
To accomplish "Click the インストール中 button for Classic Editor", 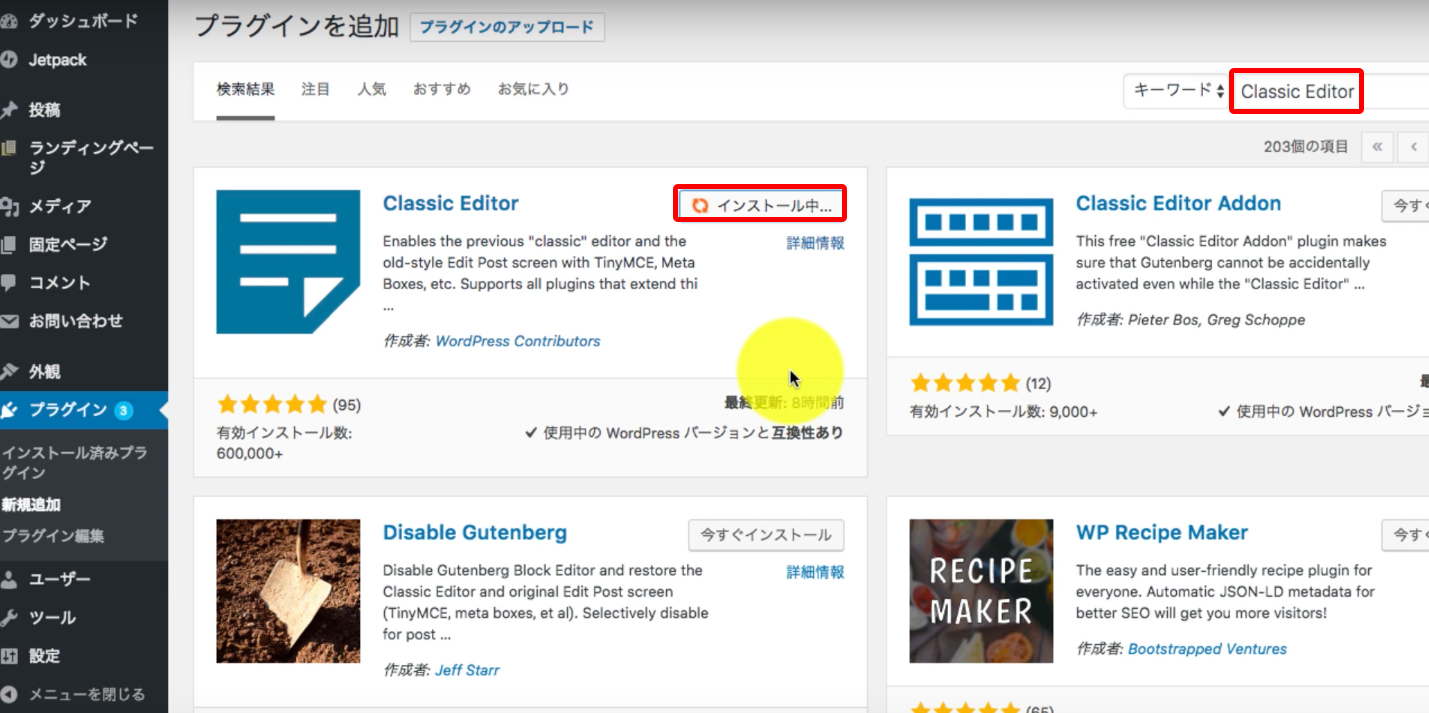I will click(760, 205).
